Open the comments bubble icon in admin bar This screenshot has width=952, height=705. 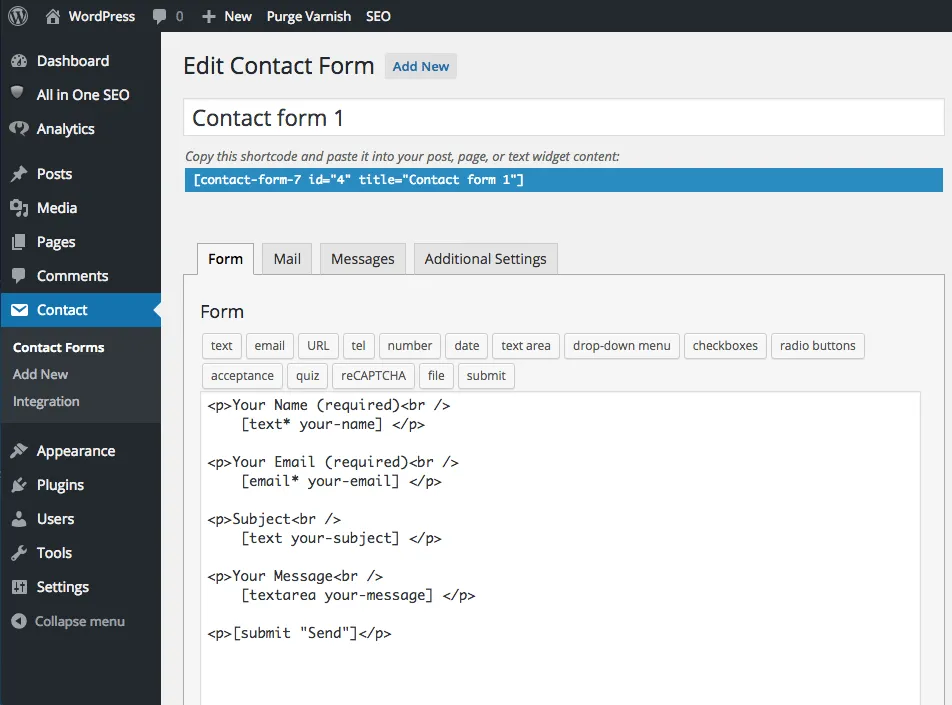click(160, 16)
